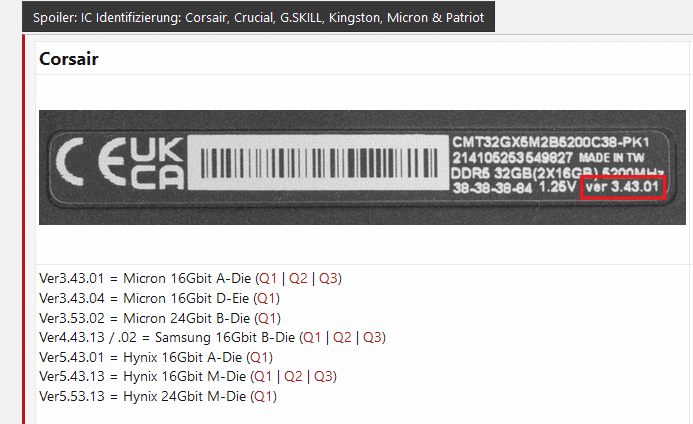Click the CMT32GX5M2B6200C38-PK1 model text in image
The height and width of the screenshot is (424, 693).
(550, 142)
